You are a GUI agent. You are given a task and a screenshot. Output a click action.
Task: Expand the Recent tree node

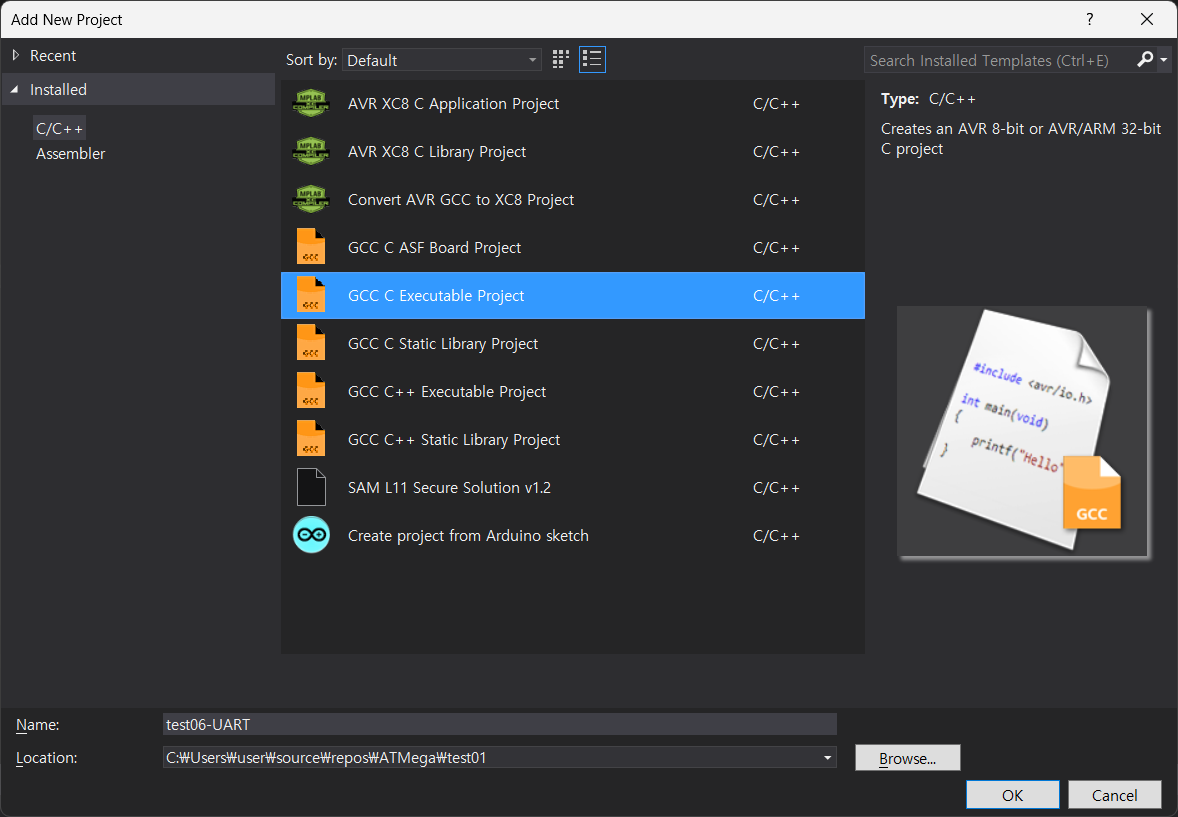[15, 56]
